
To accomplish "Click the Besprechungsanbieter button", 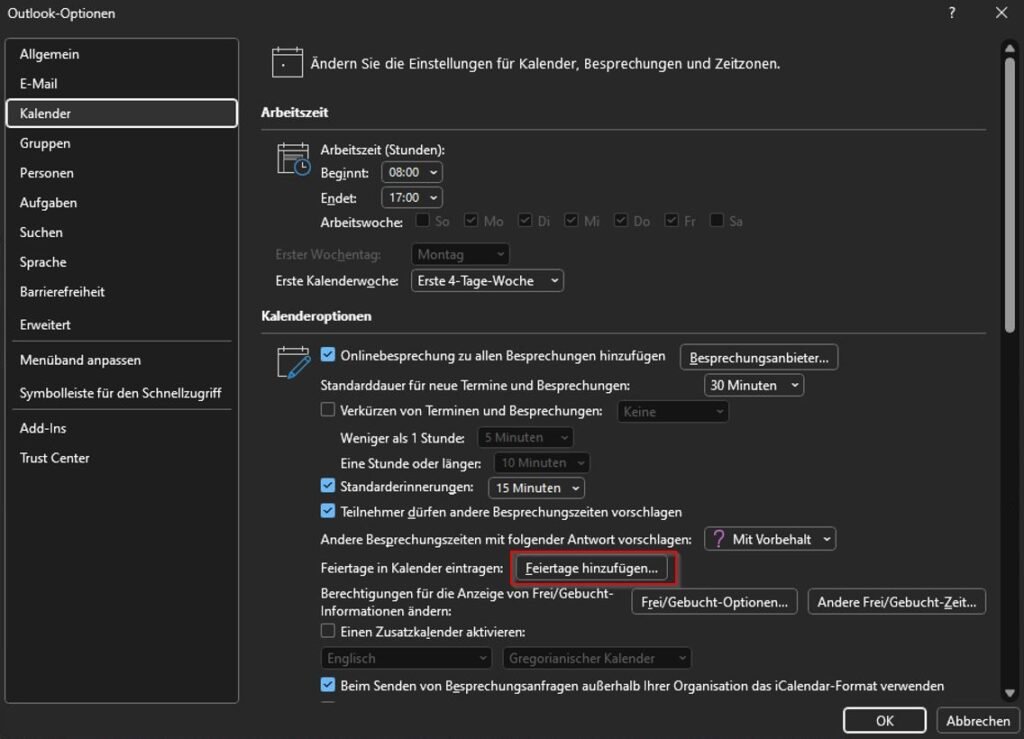I will coord(759,358).
